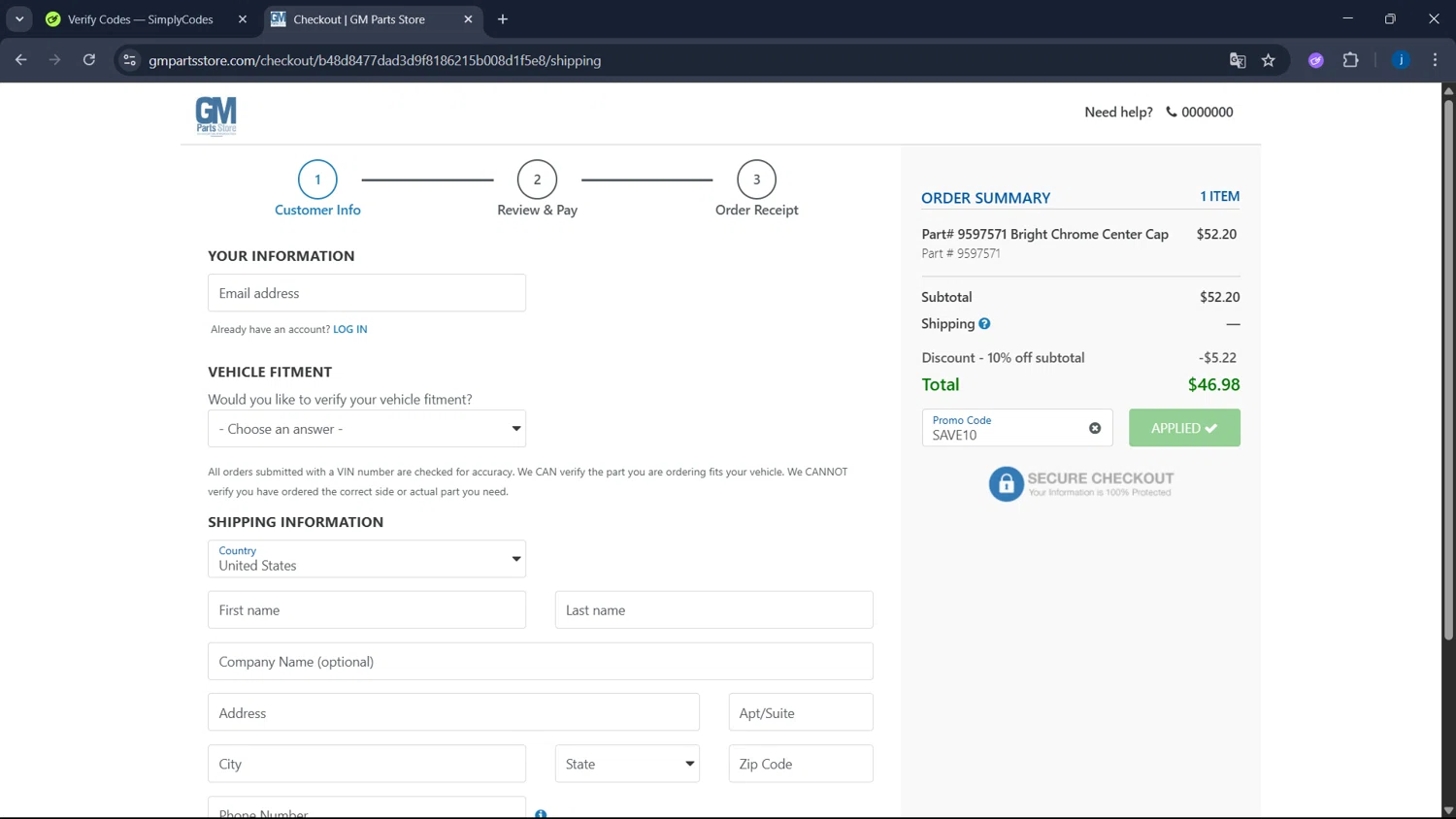Image resolution: width=1456 pixels, height=819 pixels.
Task: Open a new browser tab
Action: pyautogui.click(x=503, y=19)
